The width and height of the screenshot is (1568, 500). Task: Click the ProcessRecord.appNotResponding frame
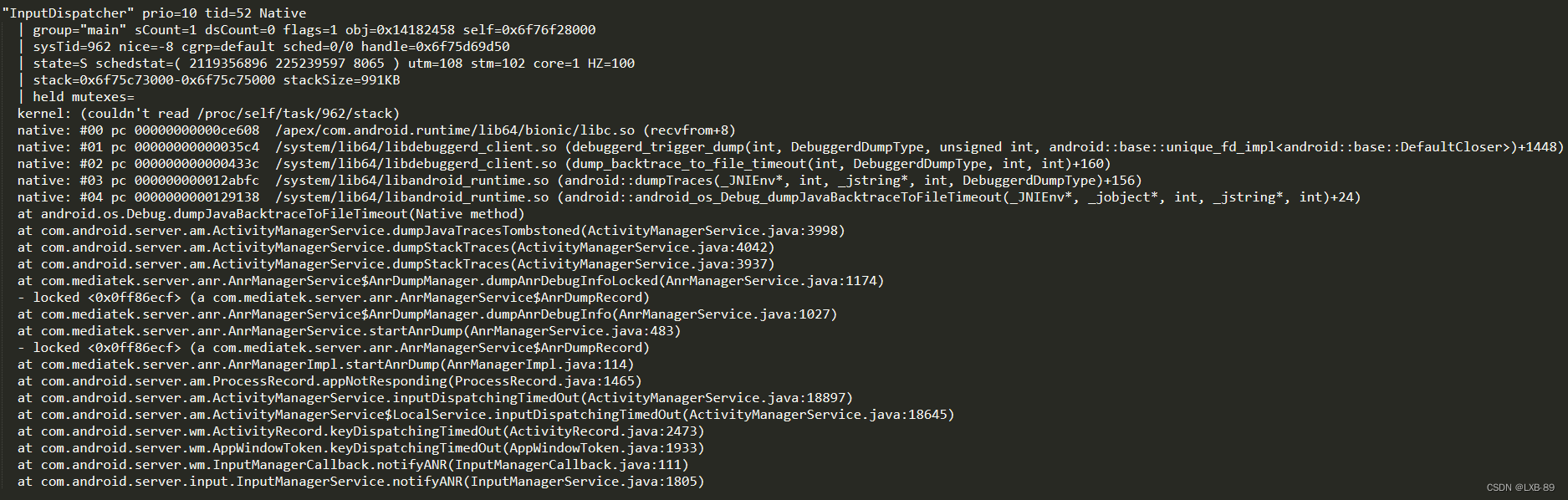pyautogui.click(x=329, y=381)
